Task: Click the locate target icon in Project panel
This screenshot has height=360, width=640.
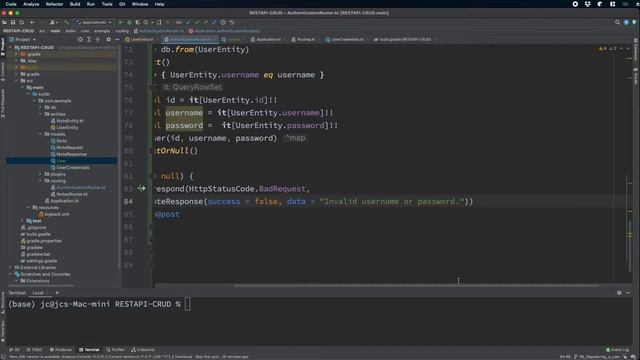Action: pos(80,39)
